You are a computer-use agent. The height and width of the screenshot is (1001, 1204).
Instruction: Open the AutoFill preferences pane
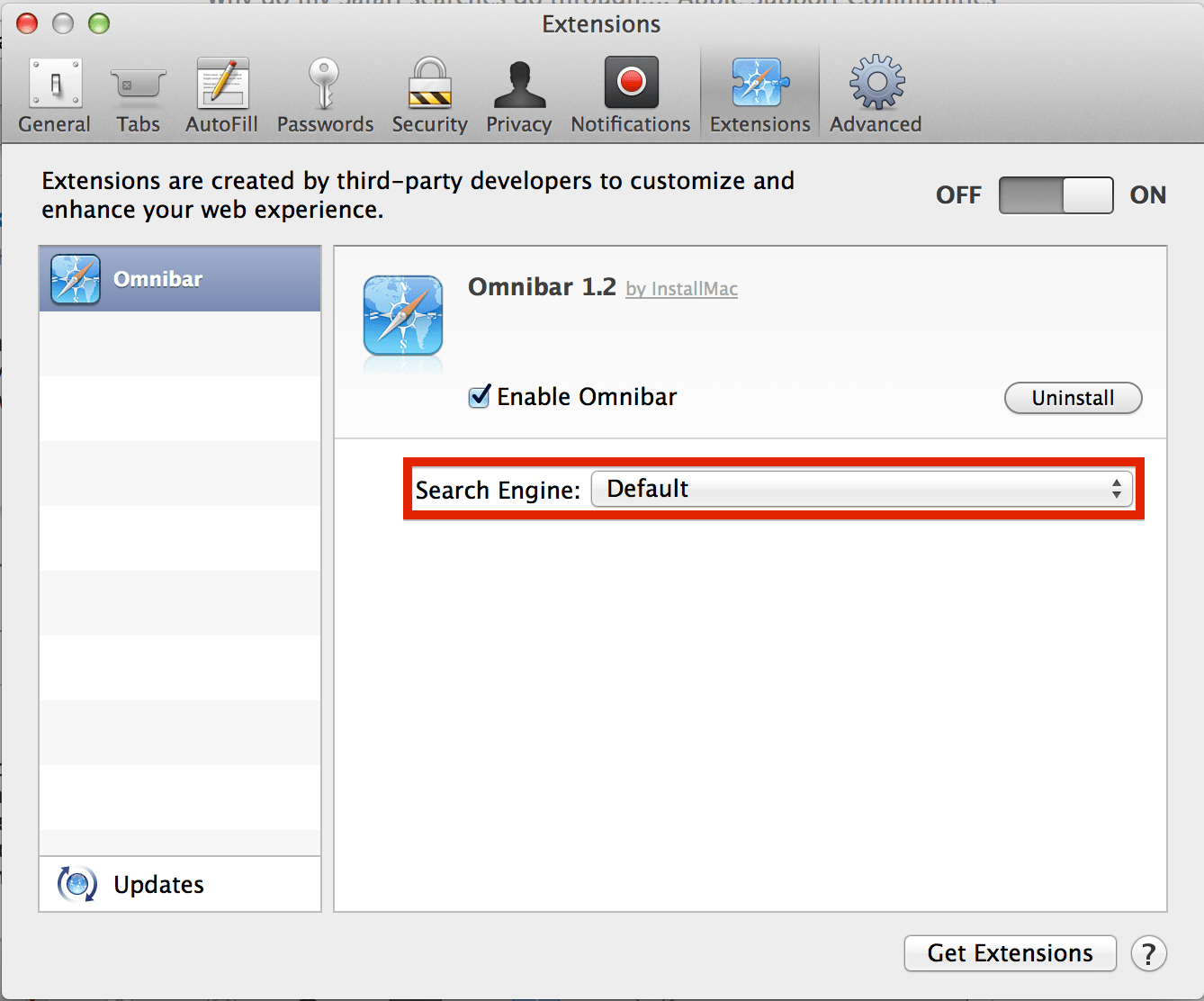click(x=221, y=95)
